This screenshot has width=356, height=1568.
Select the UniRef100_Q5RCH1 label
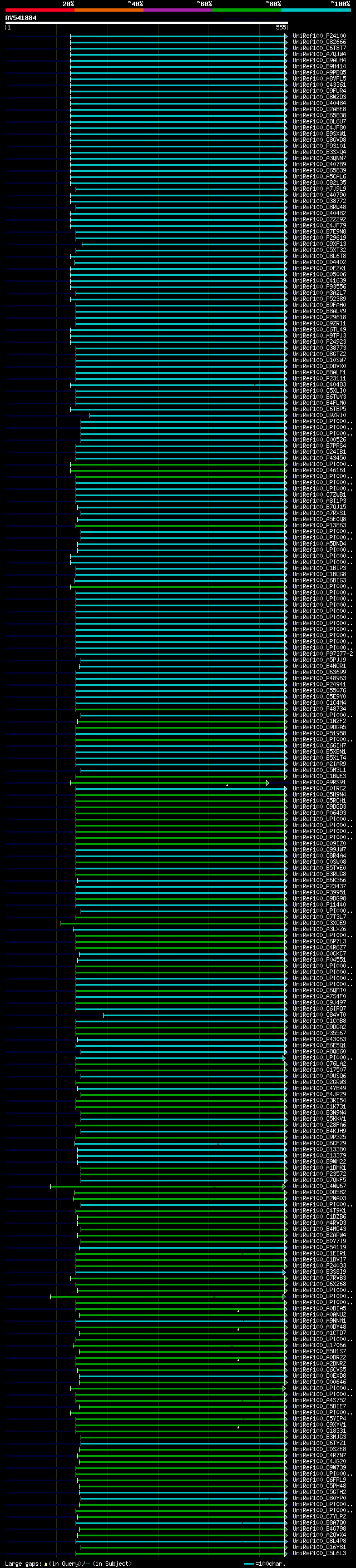(x=319, y=800)
